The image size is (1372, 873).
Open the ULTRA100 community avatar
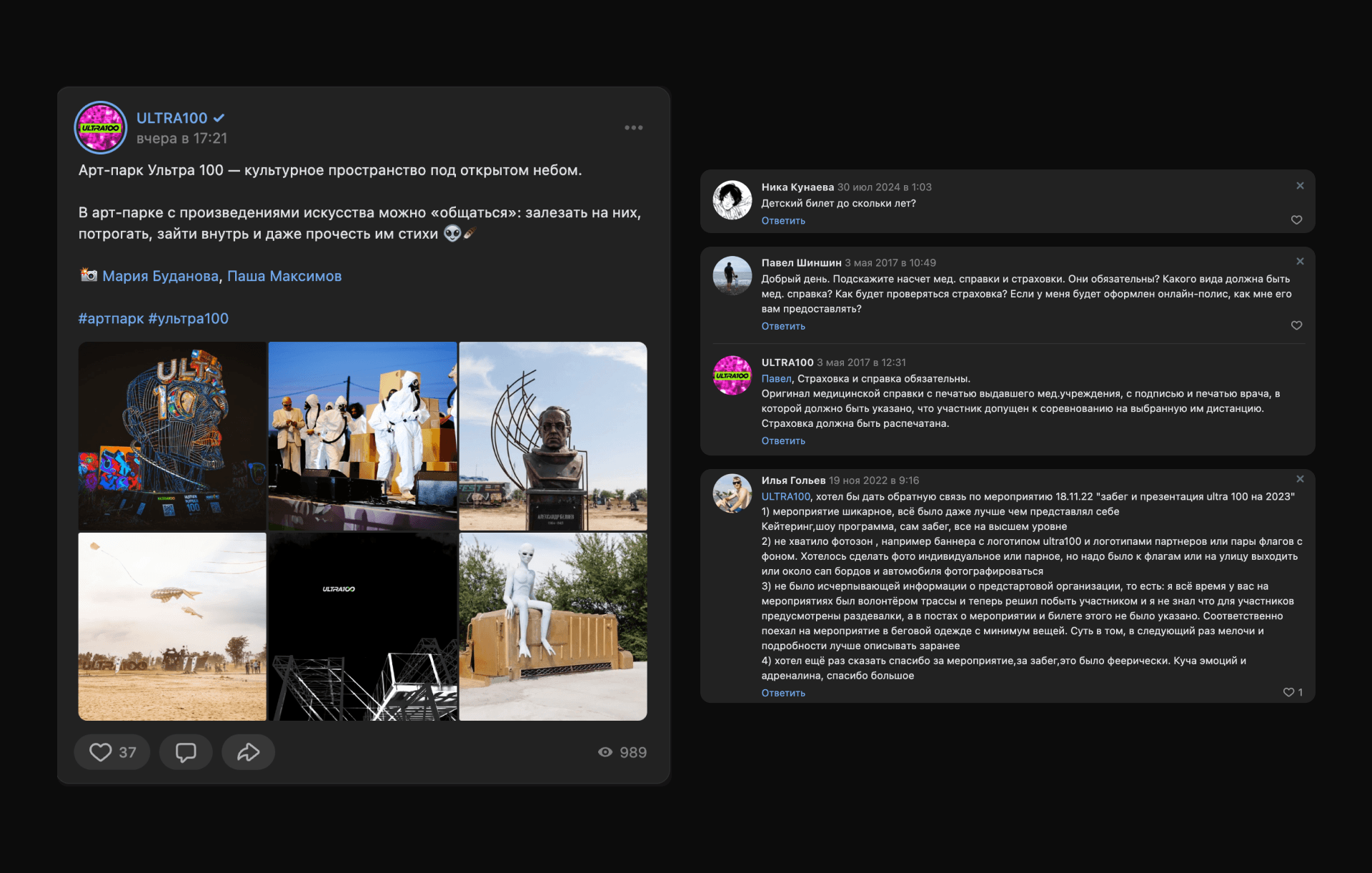[101, 128]
